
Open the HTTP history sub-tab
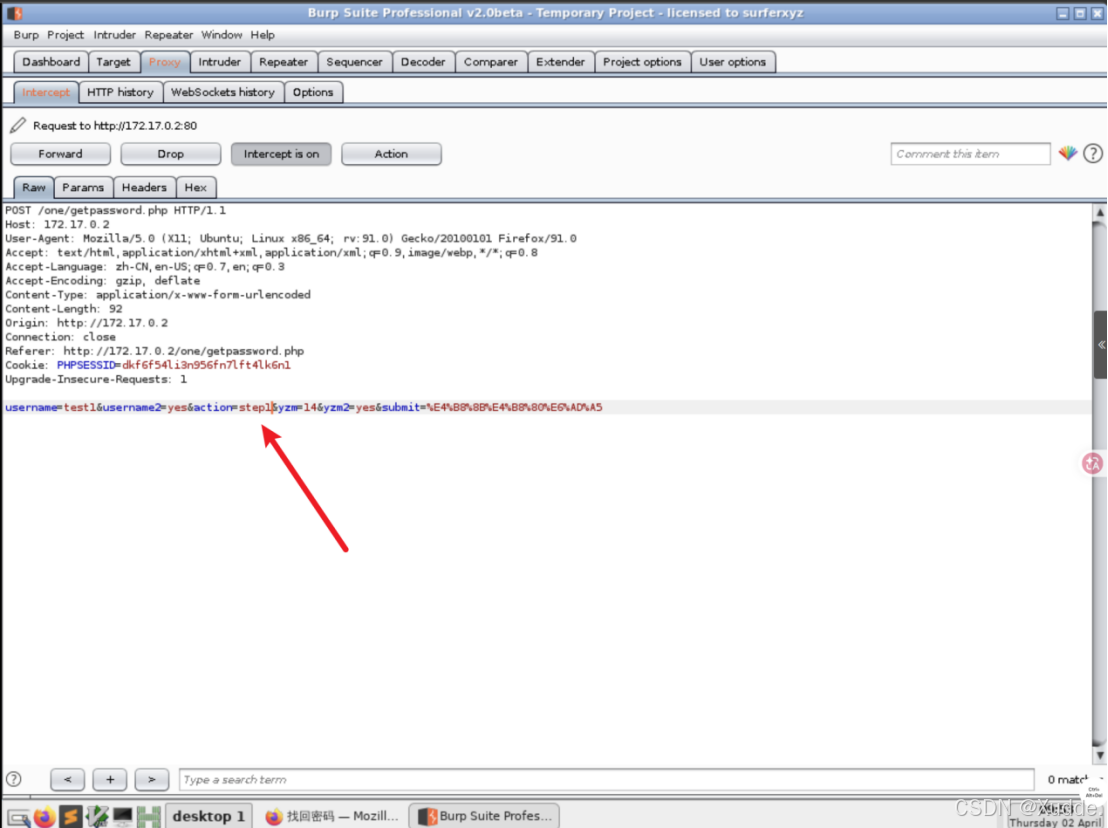click(x=120, y=93)
